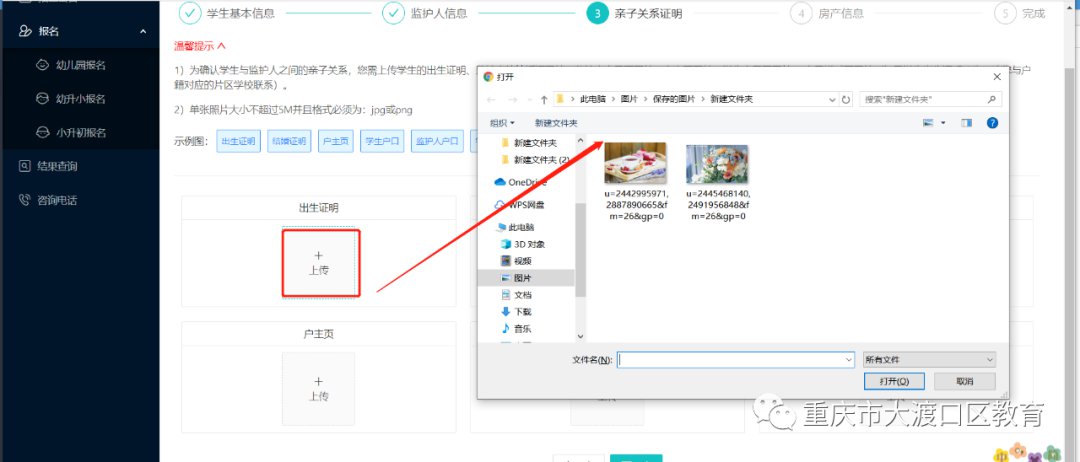This screenshot has height=462, width=1080.
Task: Click the 保存的图片 breadcrumb in address bar
Action: coord(674,99)
